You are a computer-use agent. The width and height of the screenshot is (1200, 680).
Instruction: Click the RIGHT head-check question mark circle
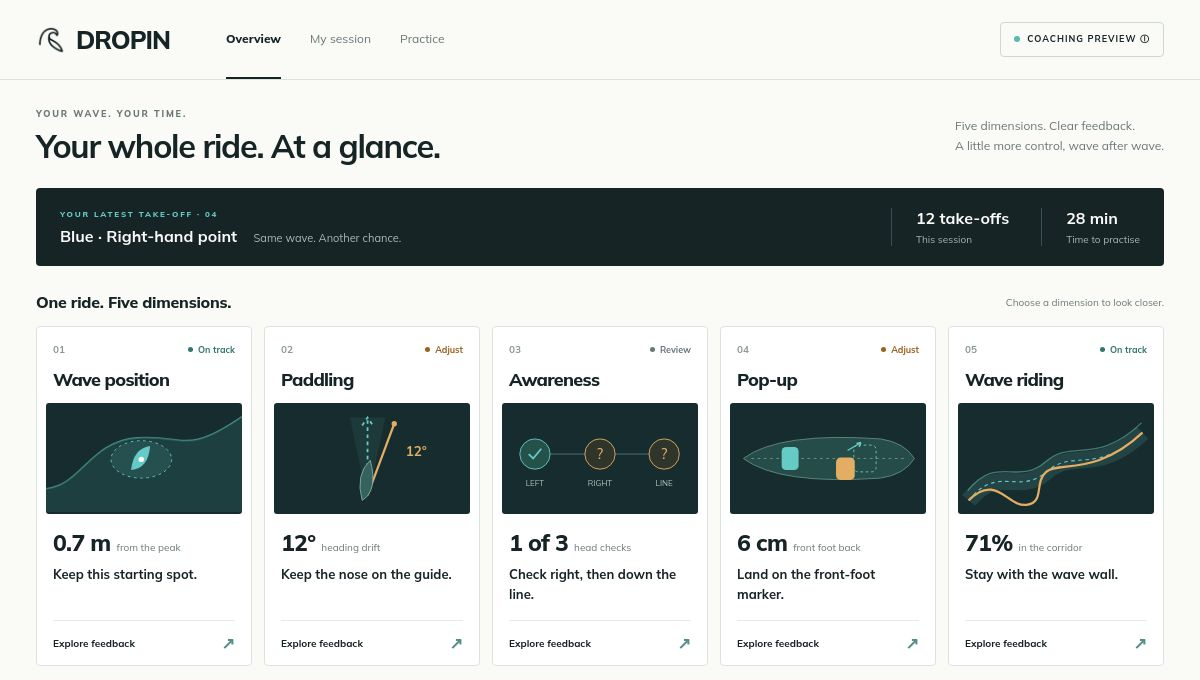click(x=600, y=454)
